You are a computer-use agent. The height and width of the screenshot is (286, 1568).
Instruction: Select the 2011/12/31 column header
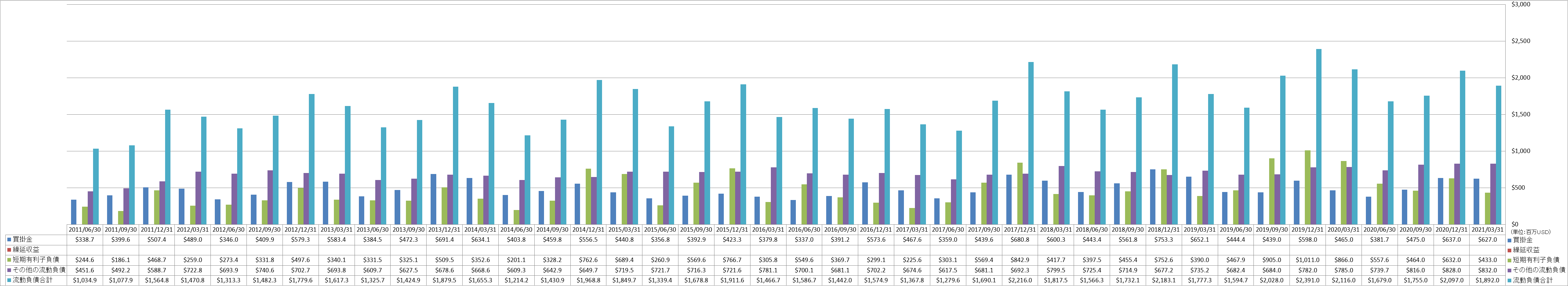click(x=156, y=230)
